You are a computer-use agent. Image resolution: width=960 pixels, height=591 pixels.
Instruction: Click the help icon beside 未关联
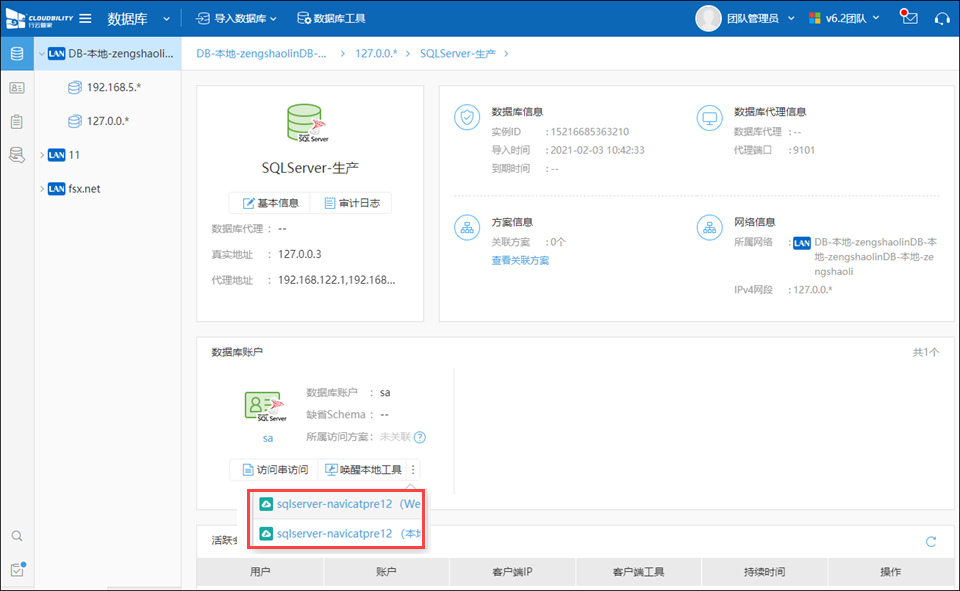[x=420, y=437]
